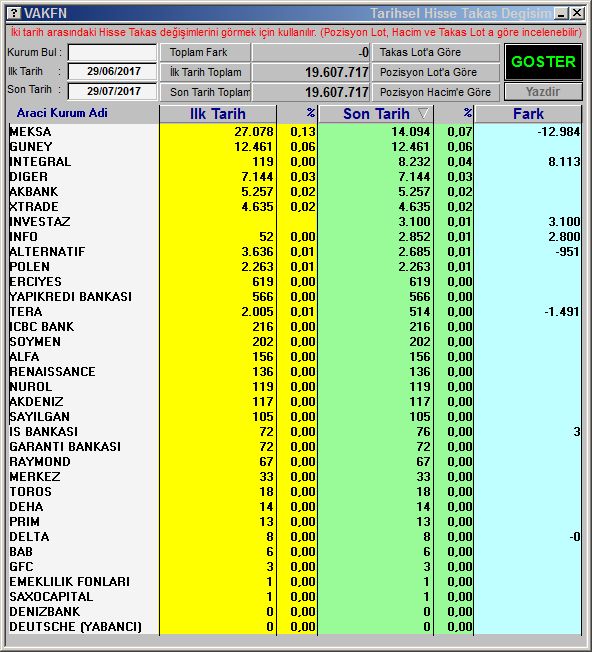Select the INFO row name
The width and height of the screenshot is (592, 652).
point(24,237)
